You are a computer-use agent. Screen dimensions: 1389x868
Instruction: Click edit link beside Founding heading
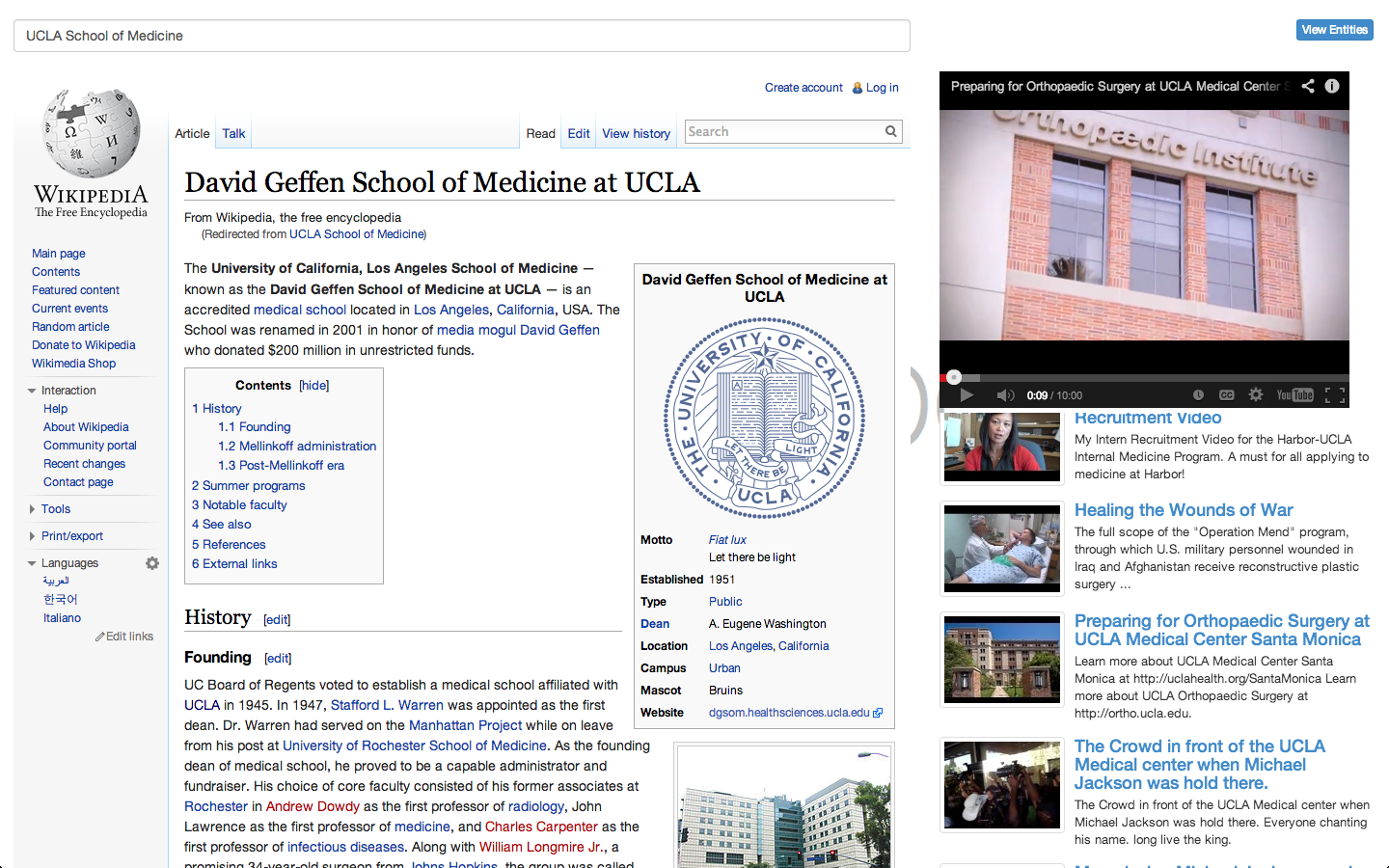[x=278, y=658]
